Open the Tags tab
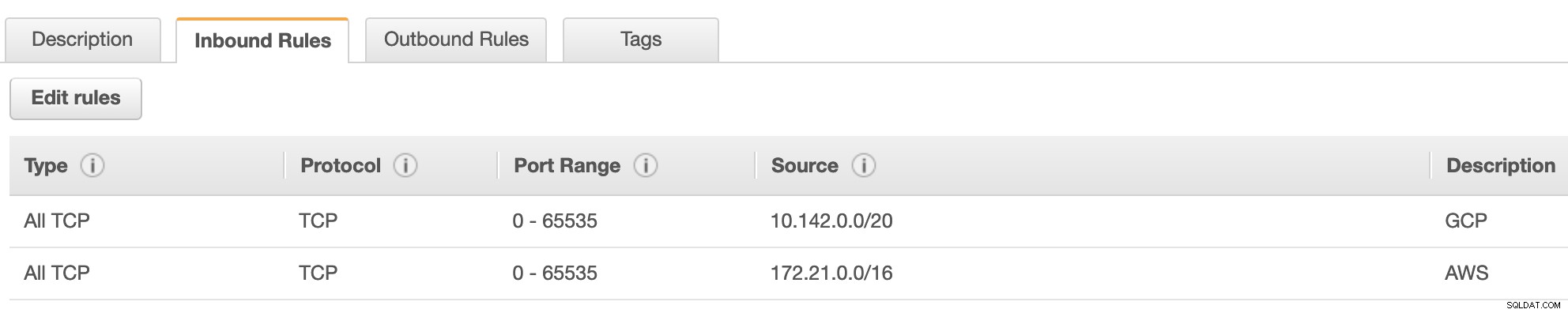The image size is (1568, 313). tap(641, 40)
